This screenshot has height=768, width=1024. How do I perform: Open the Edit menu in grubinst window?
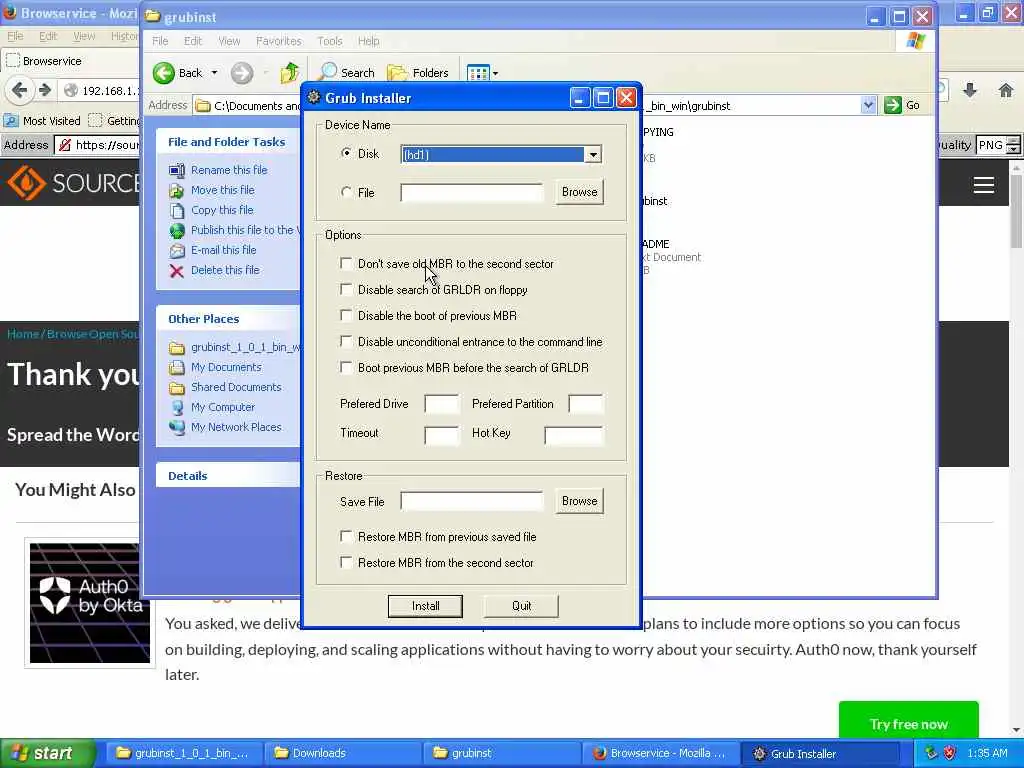[193, 41]
